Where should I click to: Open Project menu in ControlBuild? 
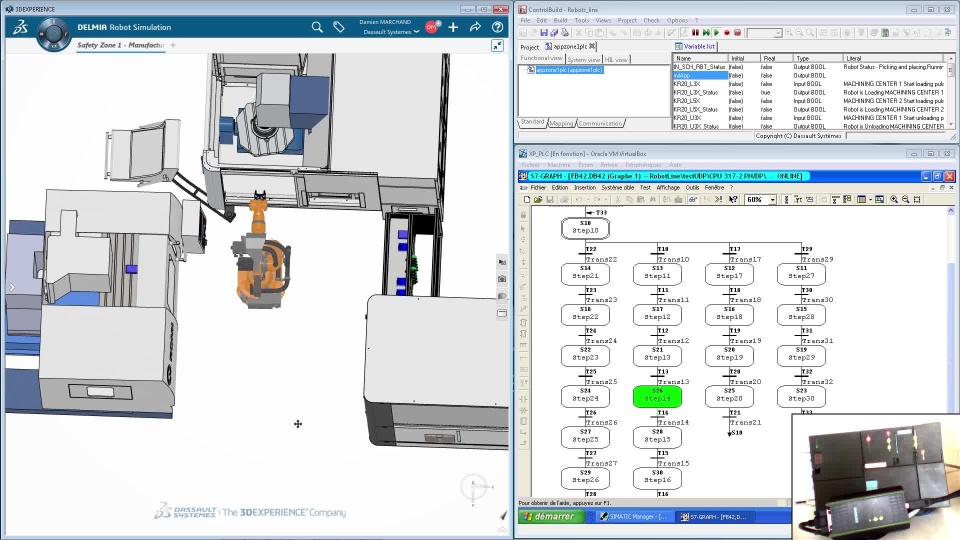coord(627,20)
